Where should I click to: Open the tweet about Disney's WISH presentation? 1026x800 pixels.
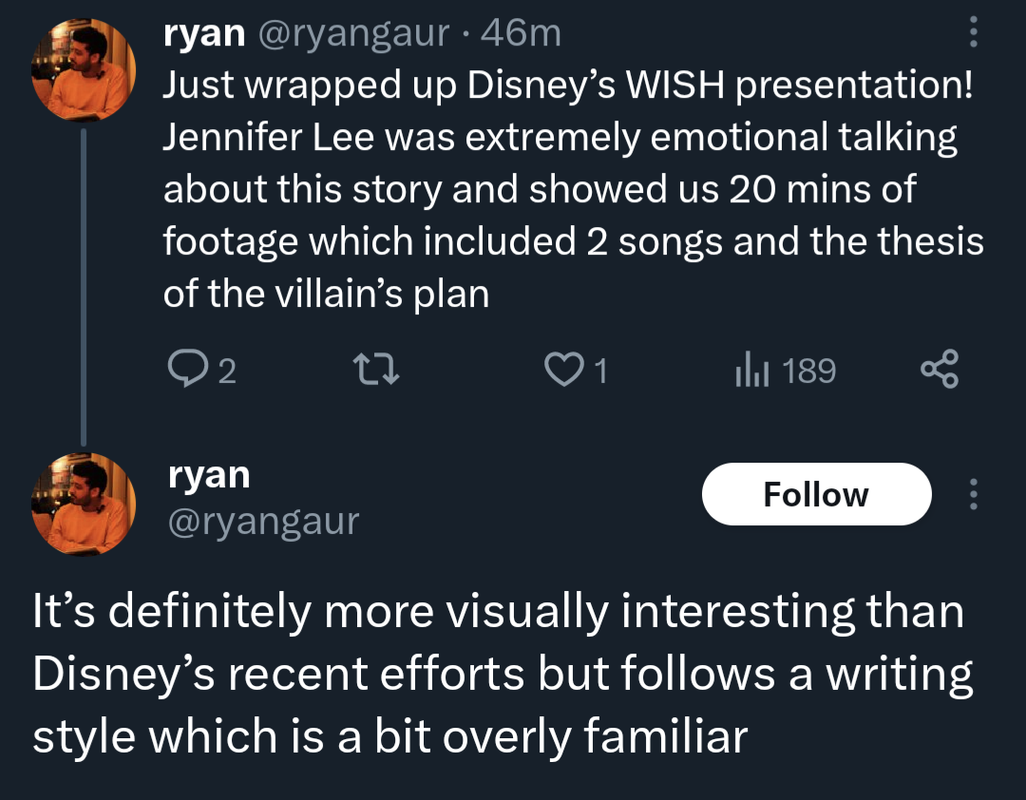[x=570, y=189]
